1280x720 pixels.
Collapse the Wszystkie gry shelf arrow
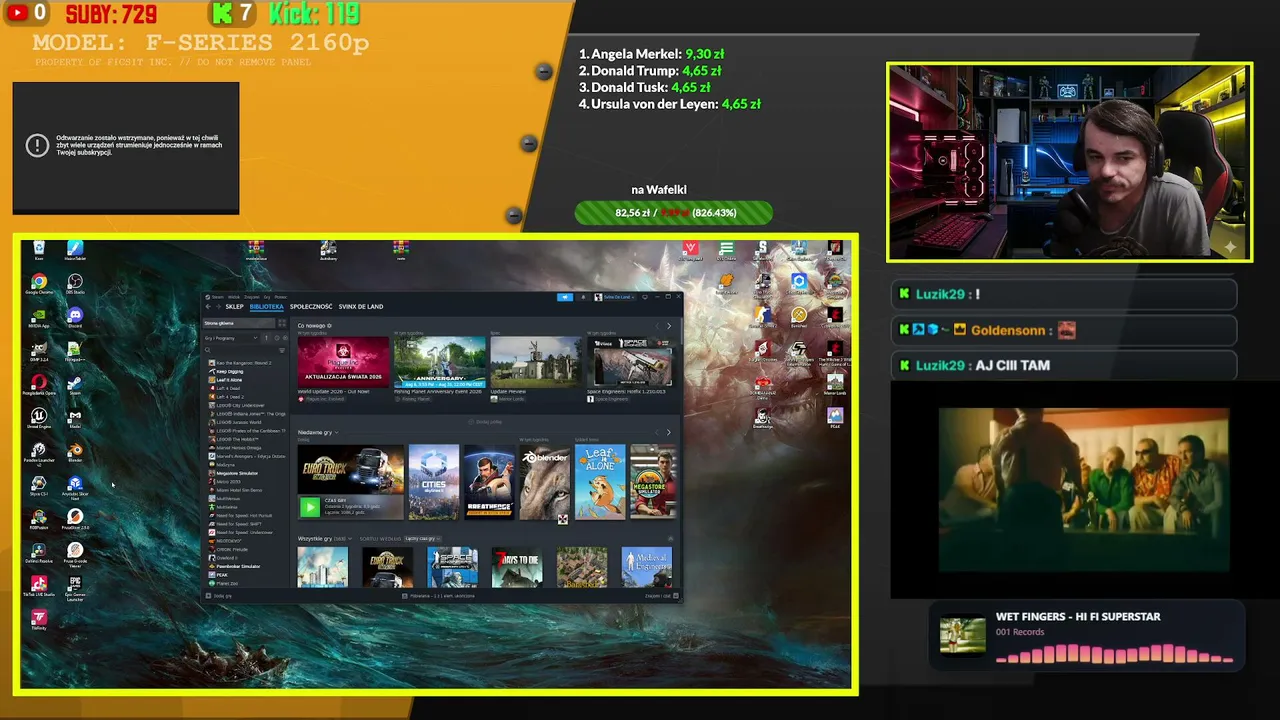(669, 539)
